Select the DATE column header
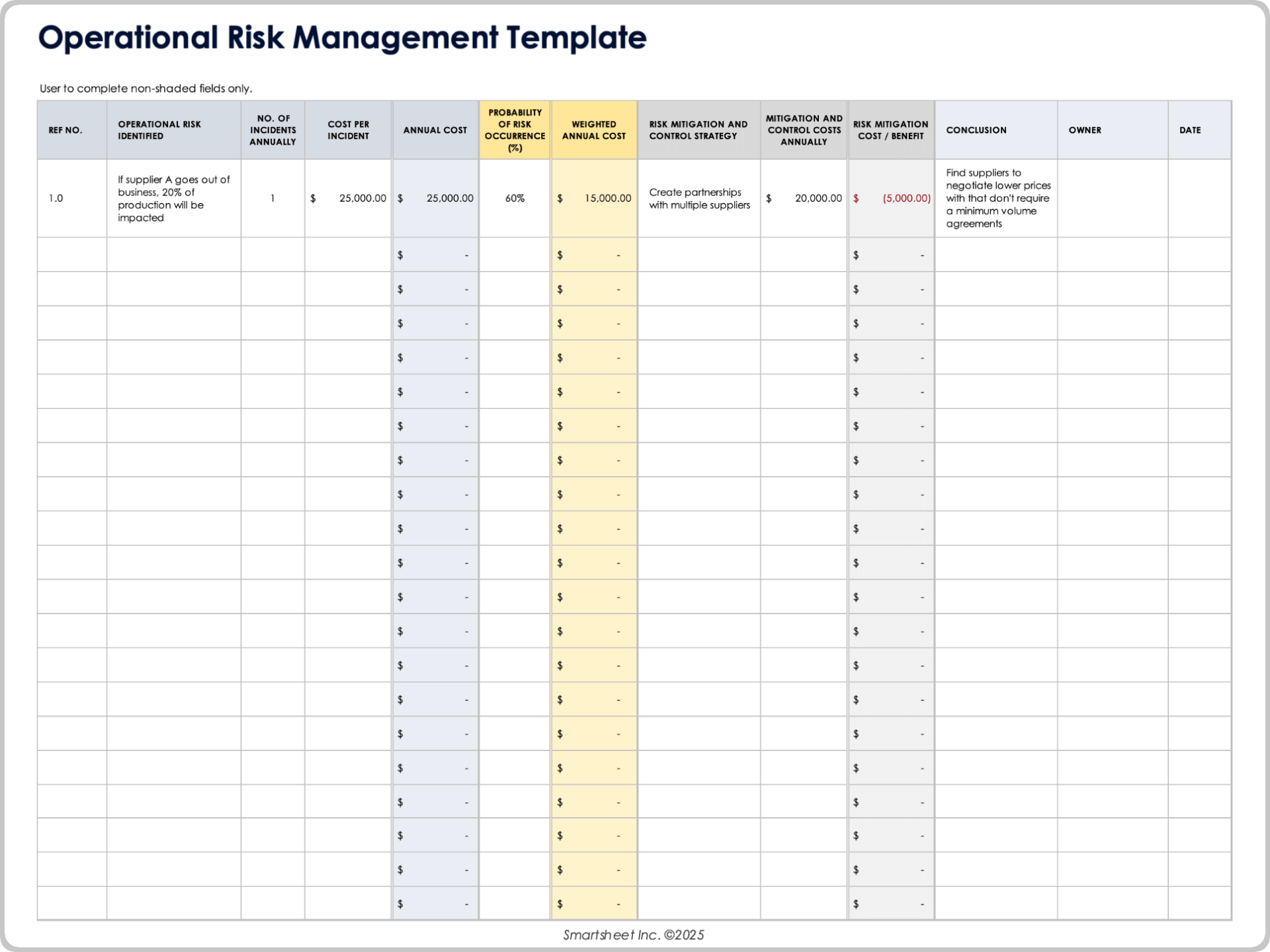Viewport: 1270px width, 952px height. tap(1191, 130)
